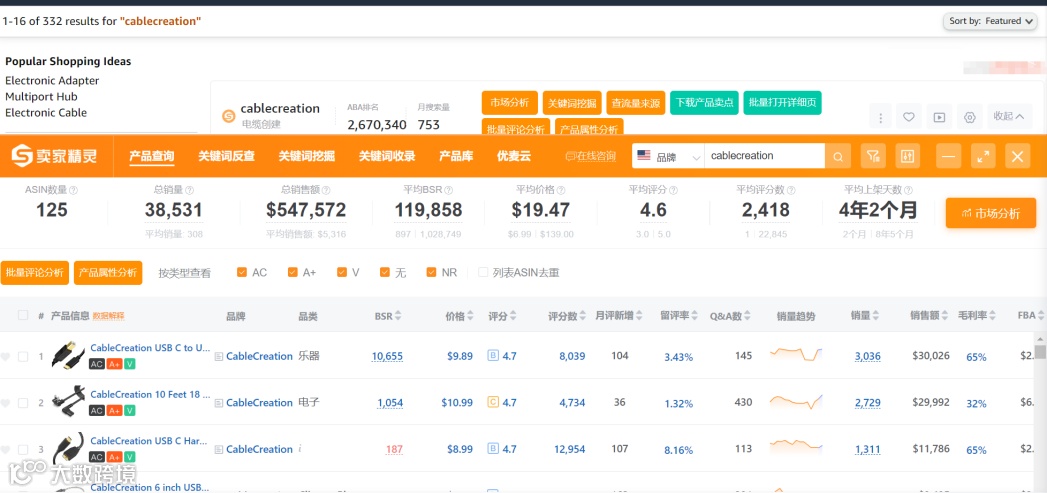Screen dimensions: 1047x493
Task: Click the heart icon on row 1
Action: (5, 357)
